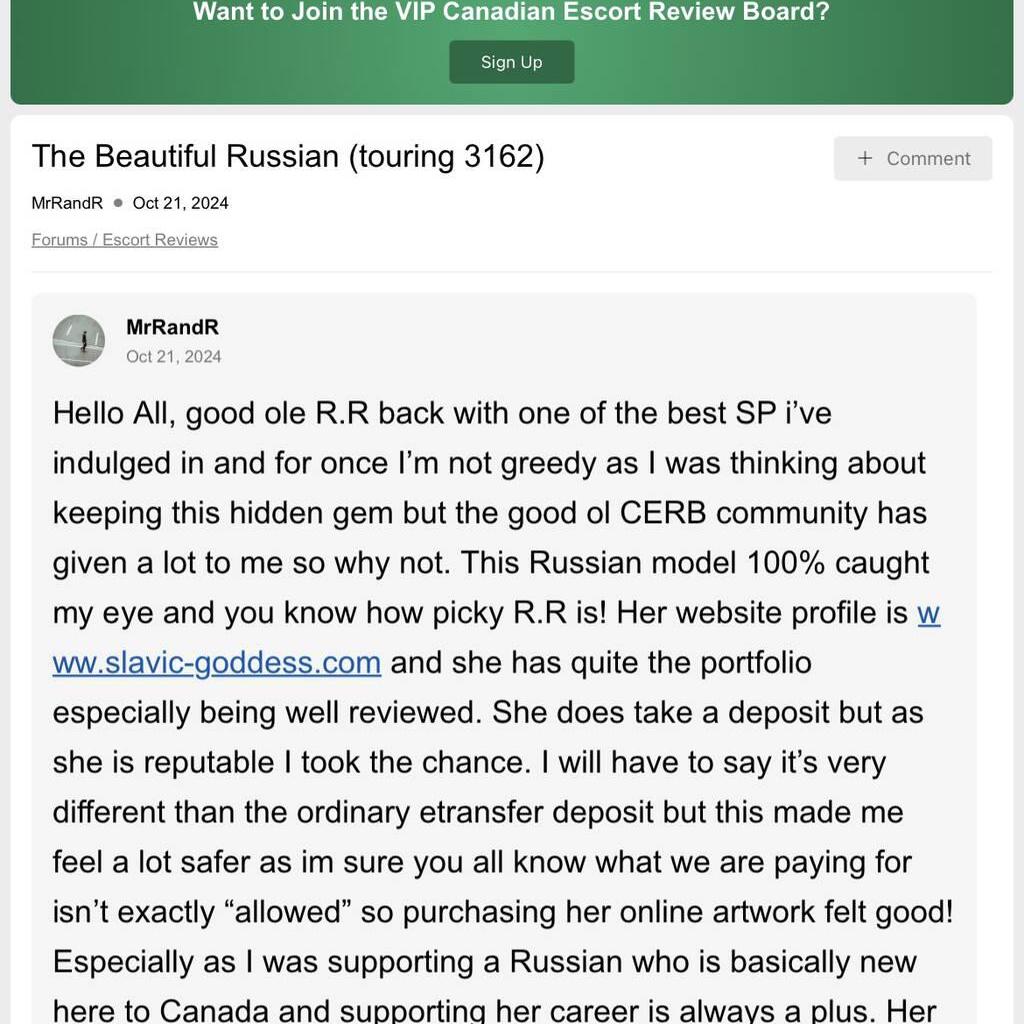The image size is (1024, 1024).
Task: Open the Escort Reviews breadcrumb link
Action: 160,240
